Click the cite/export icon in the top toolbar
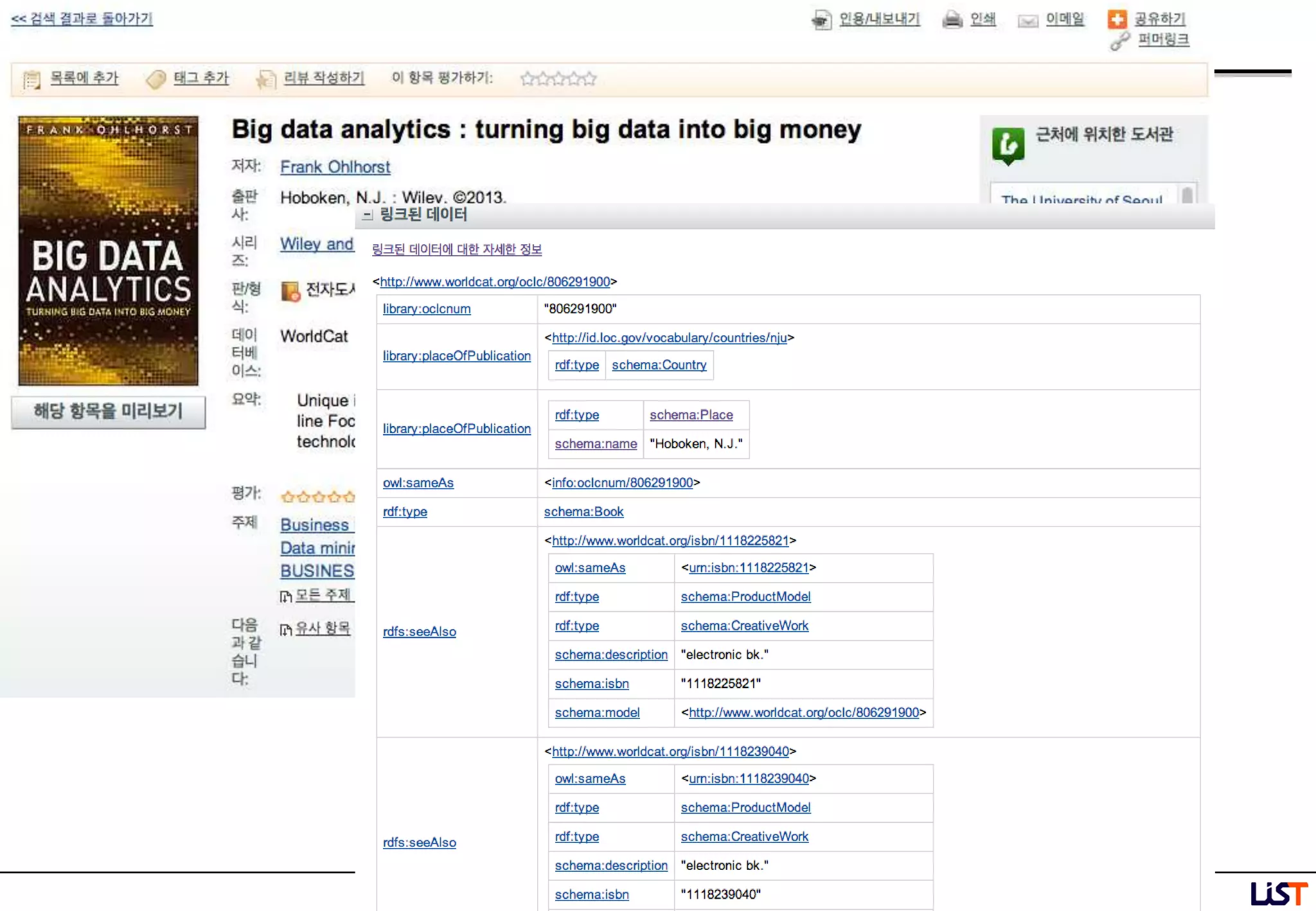Viewport: 1316px width, 911px height. pos(821,20)
